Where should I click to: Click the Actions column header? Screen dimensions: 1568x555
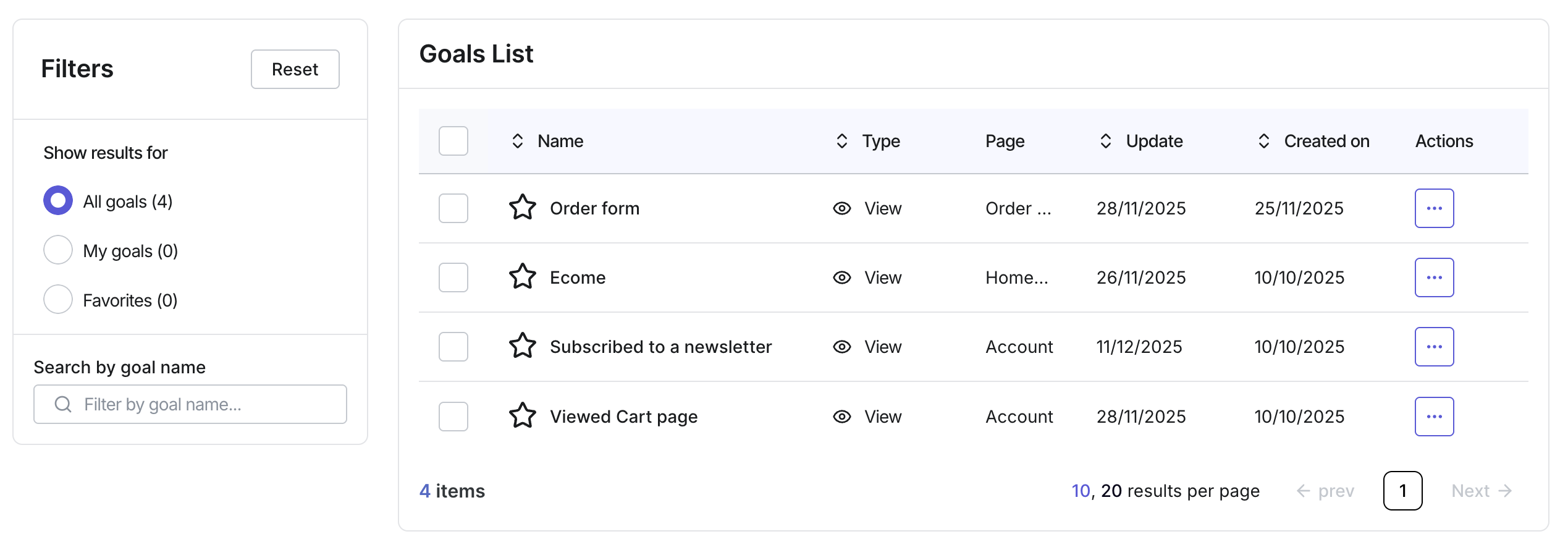tap(1444, 141)
